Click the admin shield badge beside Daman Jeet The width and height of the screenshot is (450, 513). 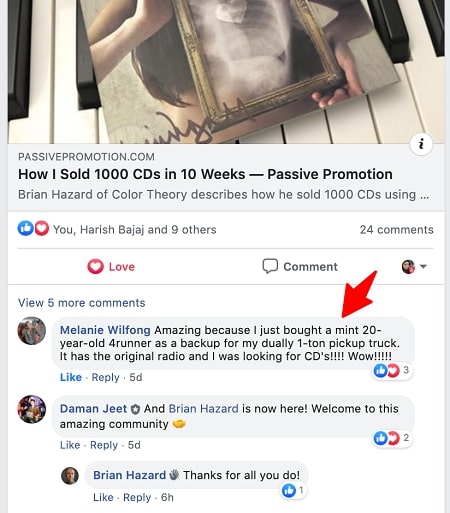(135, 409)
